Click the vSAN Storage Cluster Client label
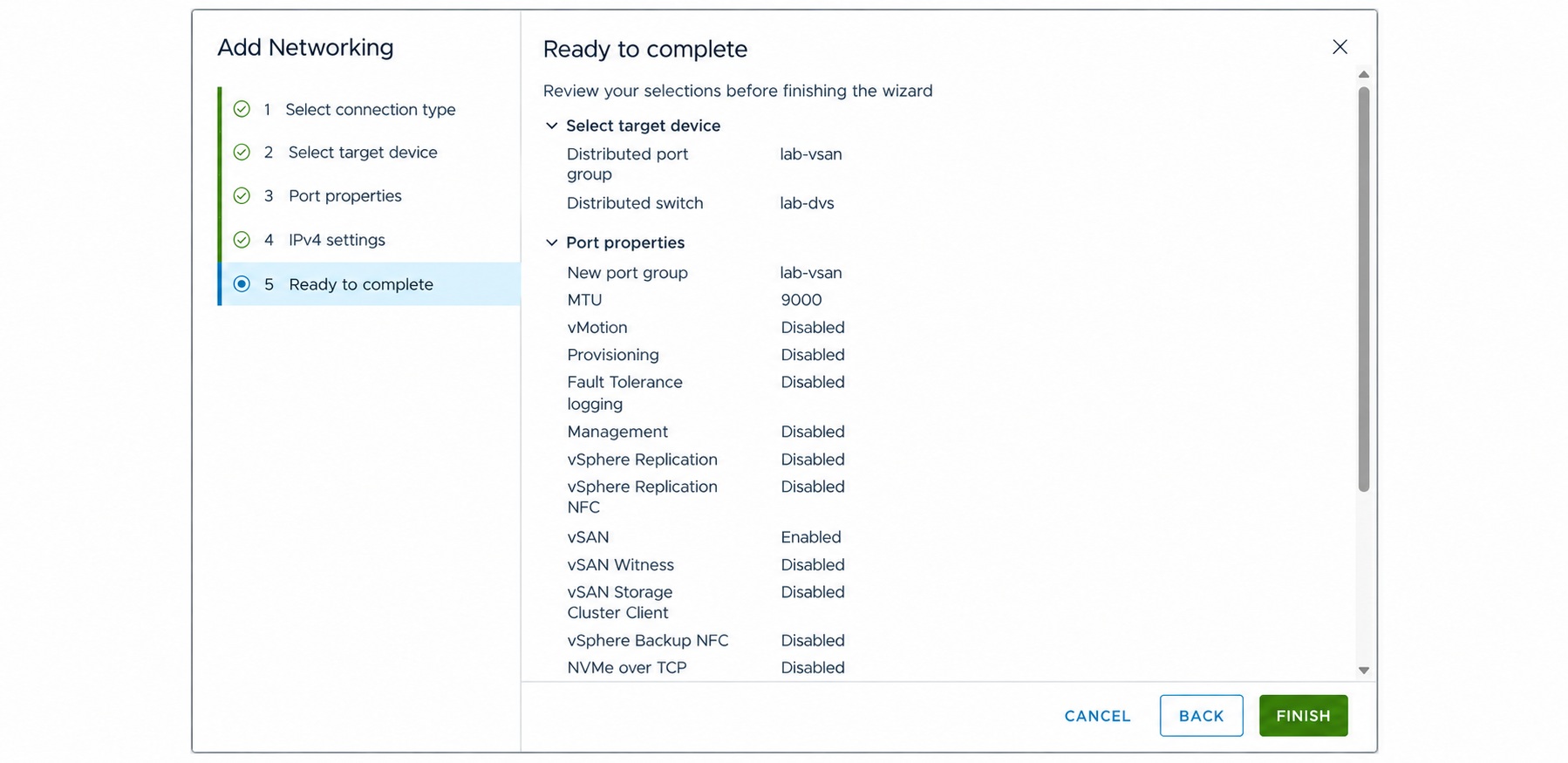 tap(619, 602)
